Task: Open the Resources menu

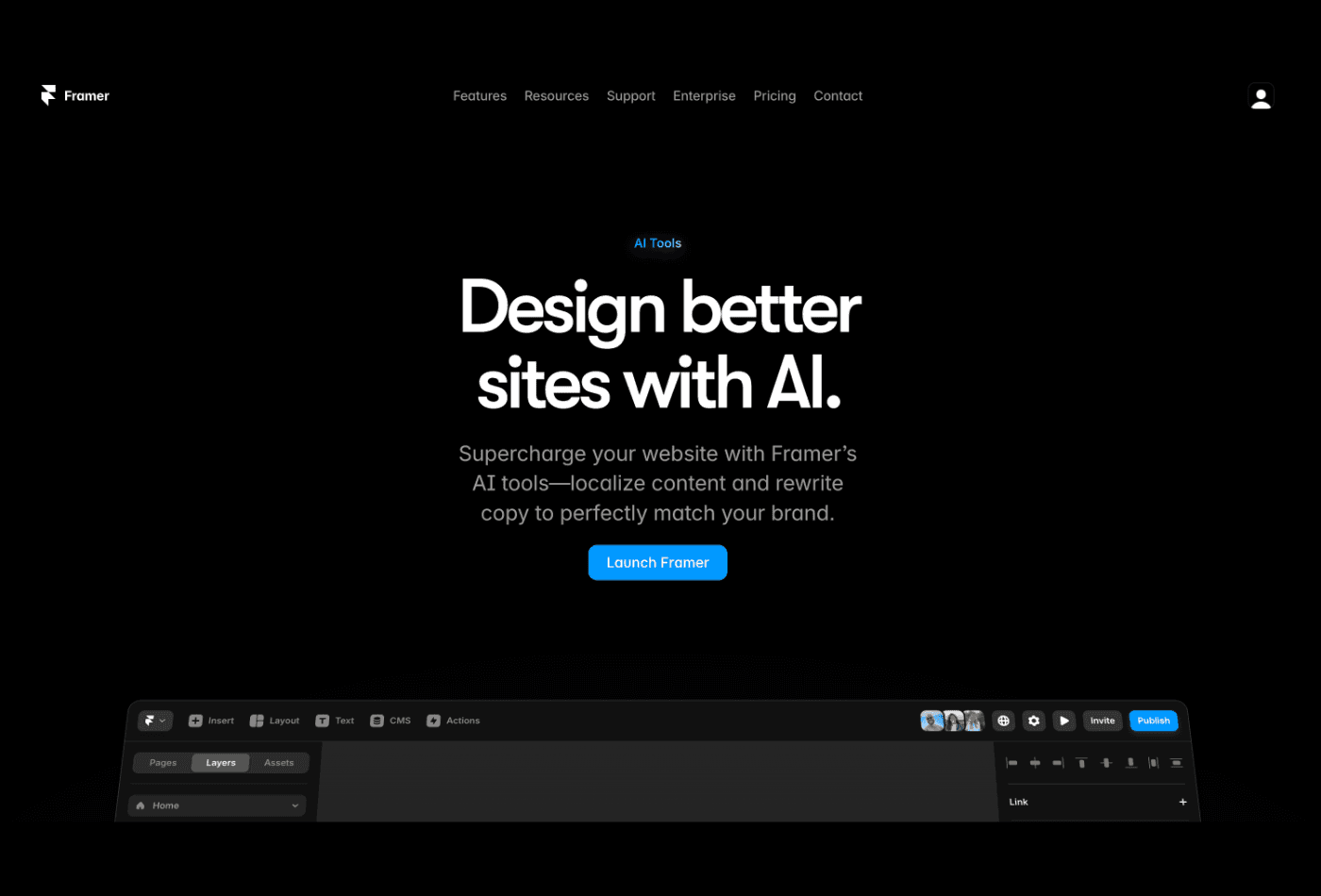Action: (x=557, y=95)
